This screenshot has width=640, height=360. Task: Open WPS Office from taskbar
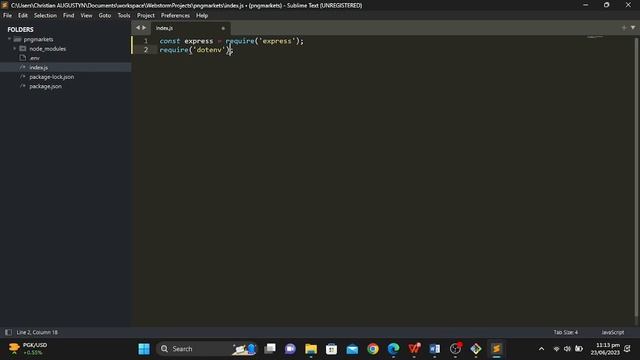coord(414,349)
